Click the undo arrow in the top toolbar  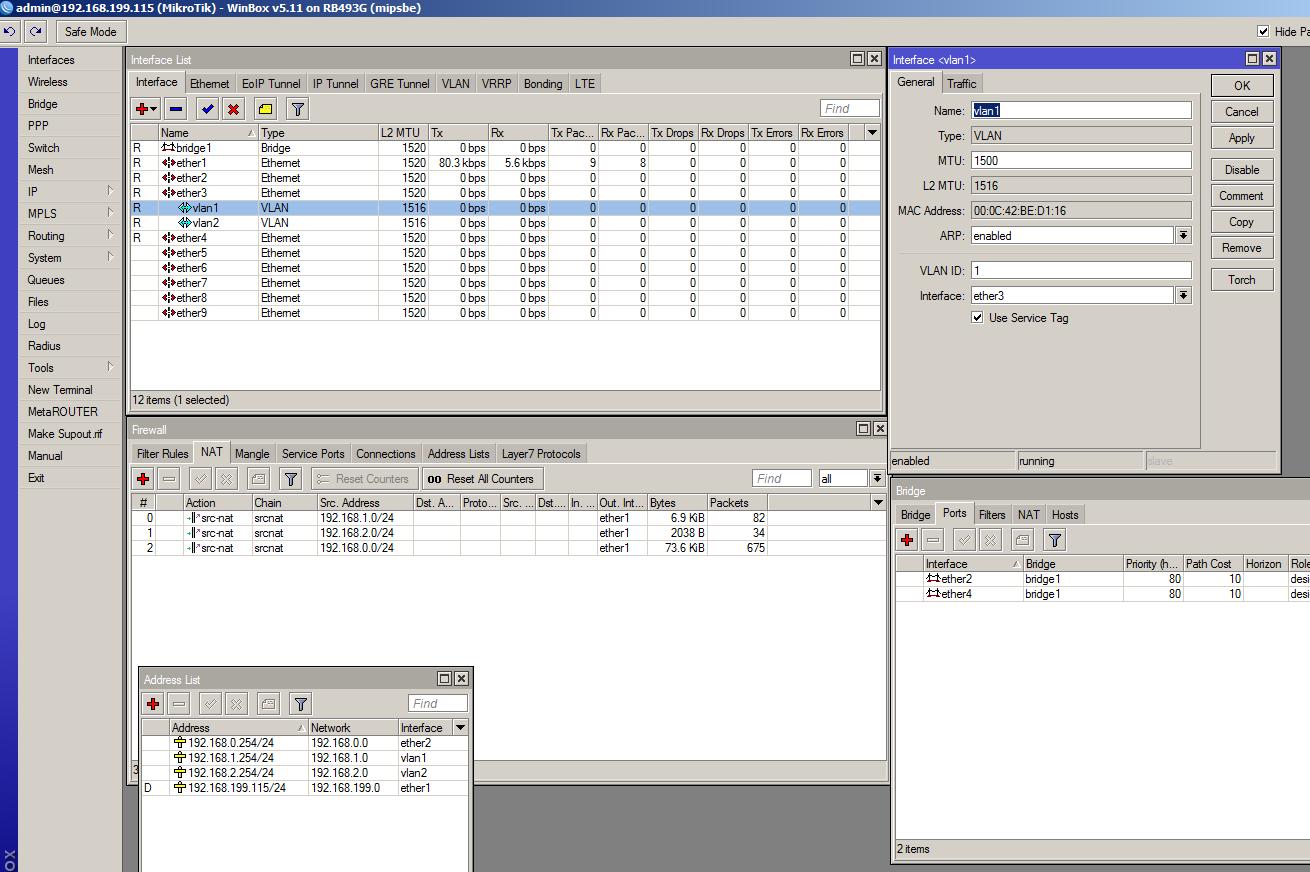[x=10, y=32]
